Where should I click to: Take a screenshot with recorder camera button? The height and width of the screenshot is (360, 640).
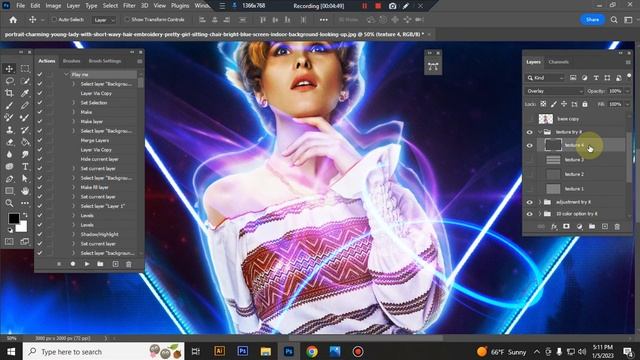point(392,6)
